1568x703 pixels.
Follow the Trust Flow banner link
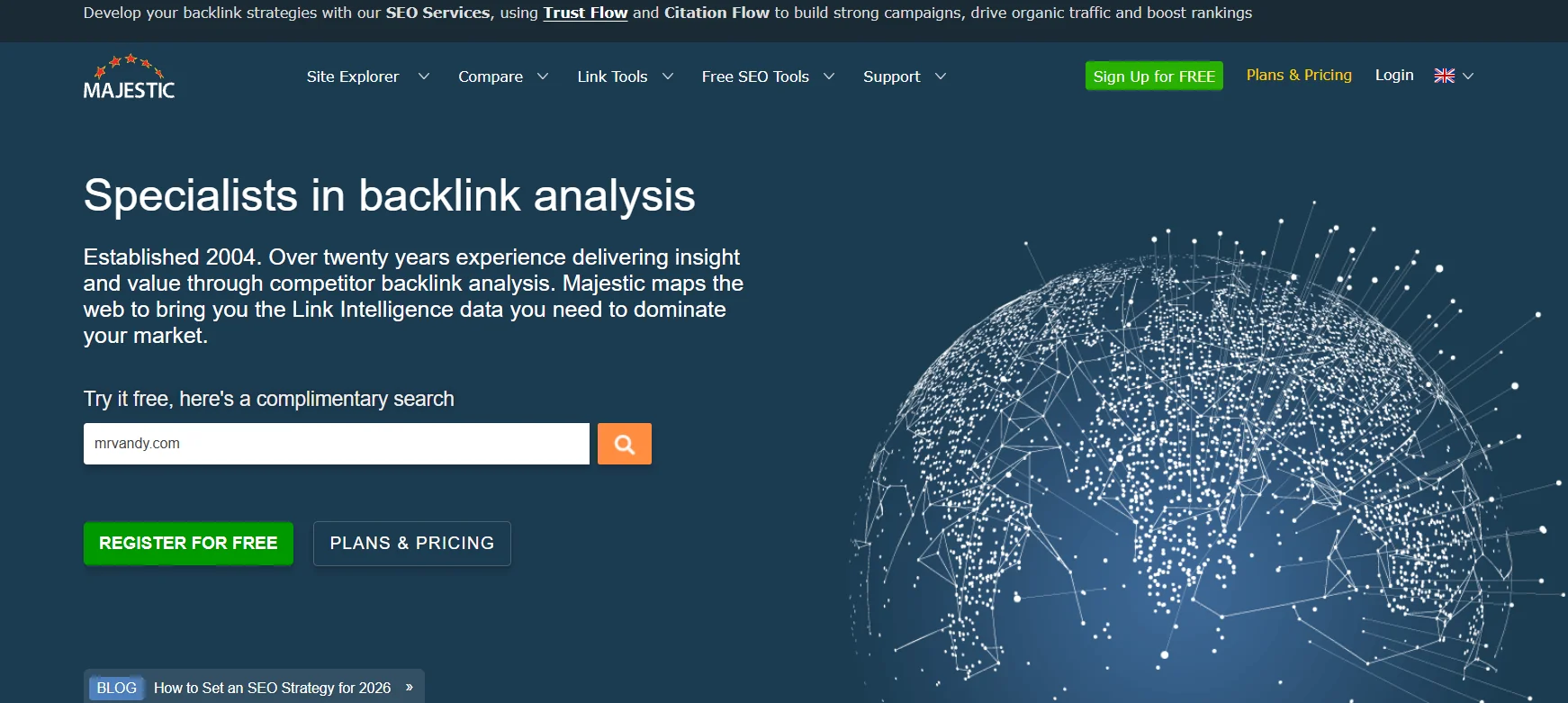tap(585, 13)
